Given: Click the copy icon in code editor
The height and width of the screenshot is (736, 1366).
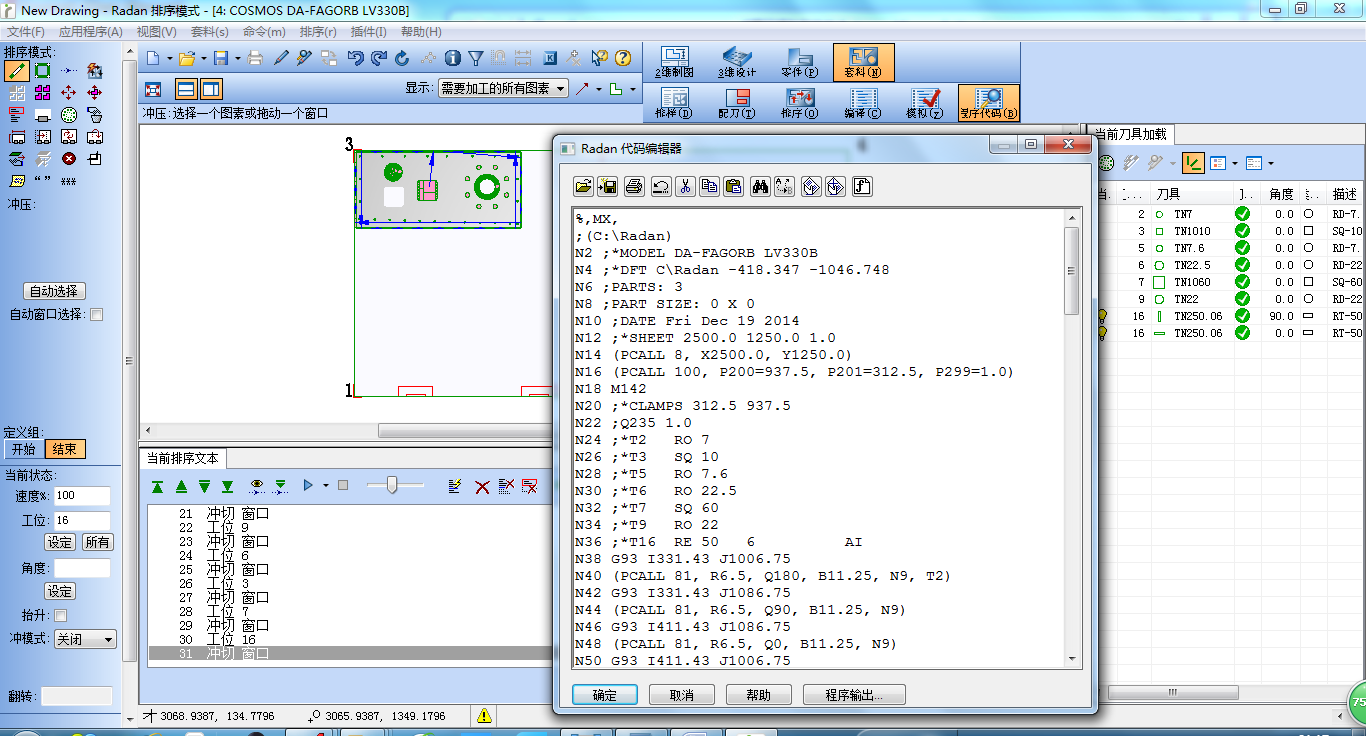Looking at the screenshot, I should pos(709,186).
